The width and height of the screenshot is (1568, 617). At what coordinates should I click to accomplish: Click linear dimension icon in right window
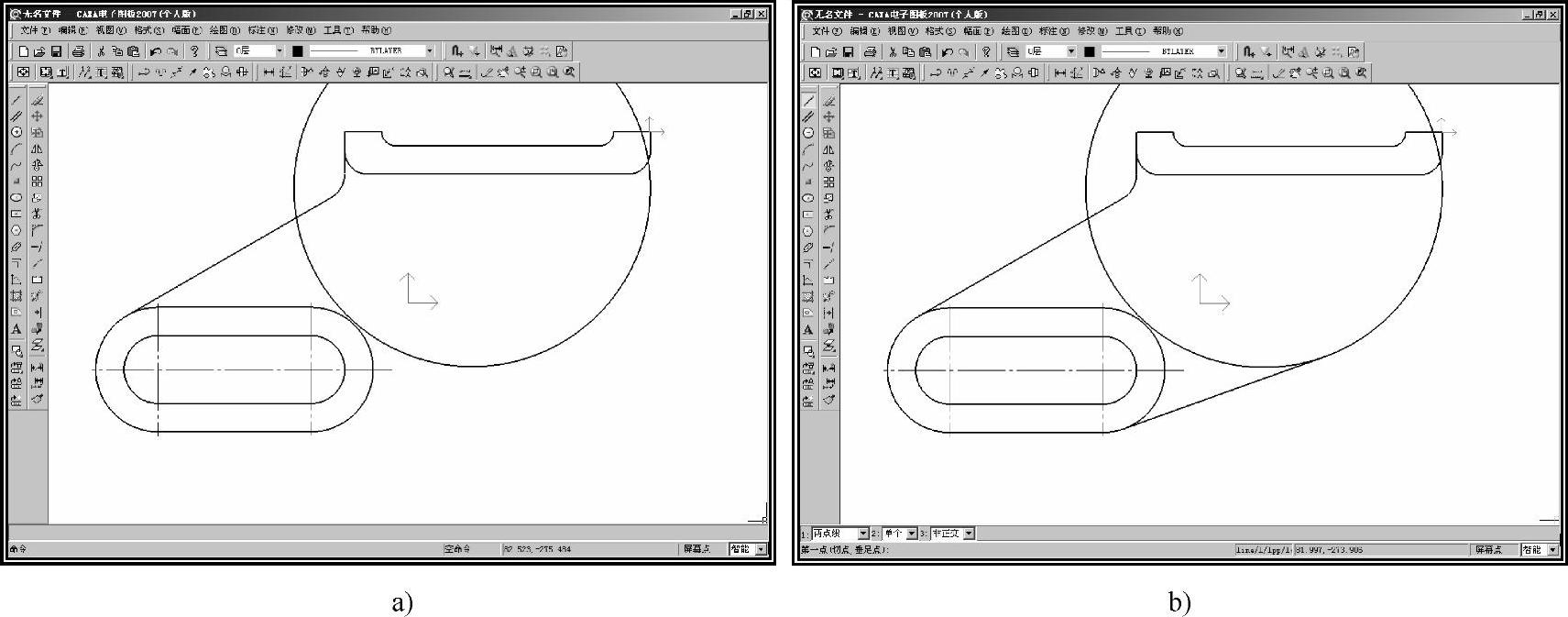[1061, 72]
